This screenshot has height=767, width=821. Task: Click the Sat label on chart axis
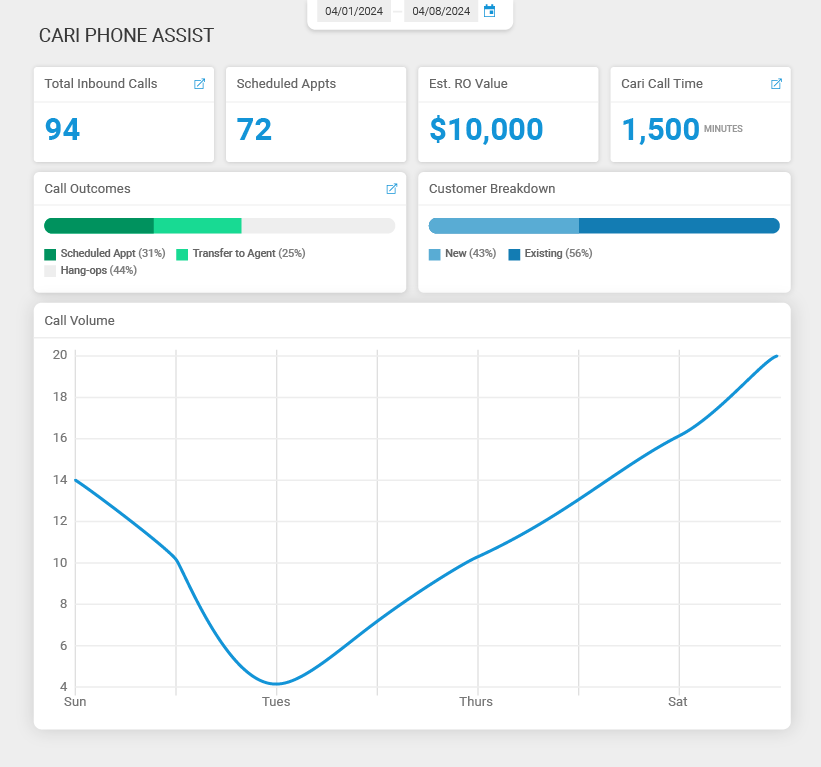[678, 702]
